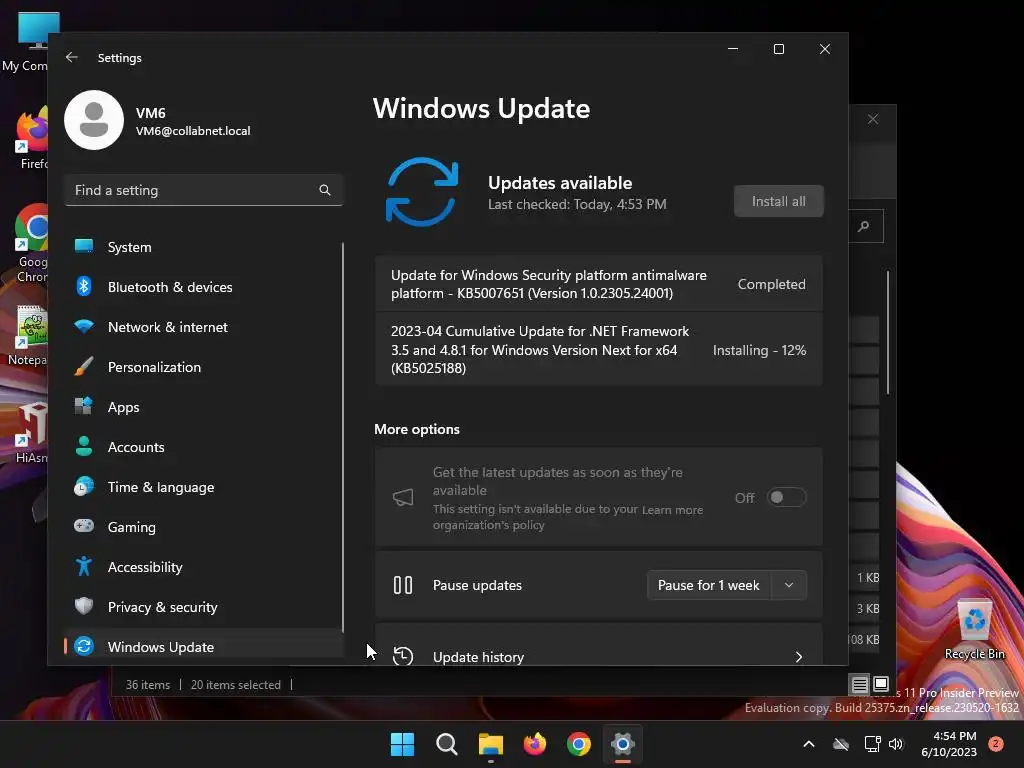Click the Find a setting search field

click(204, 190)
